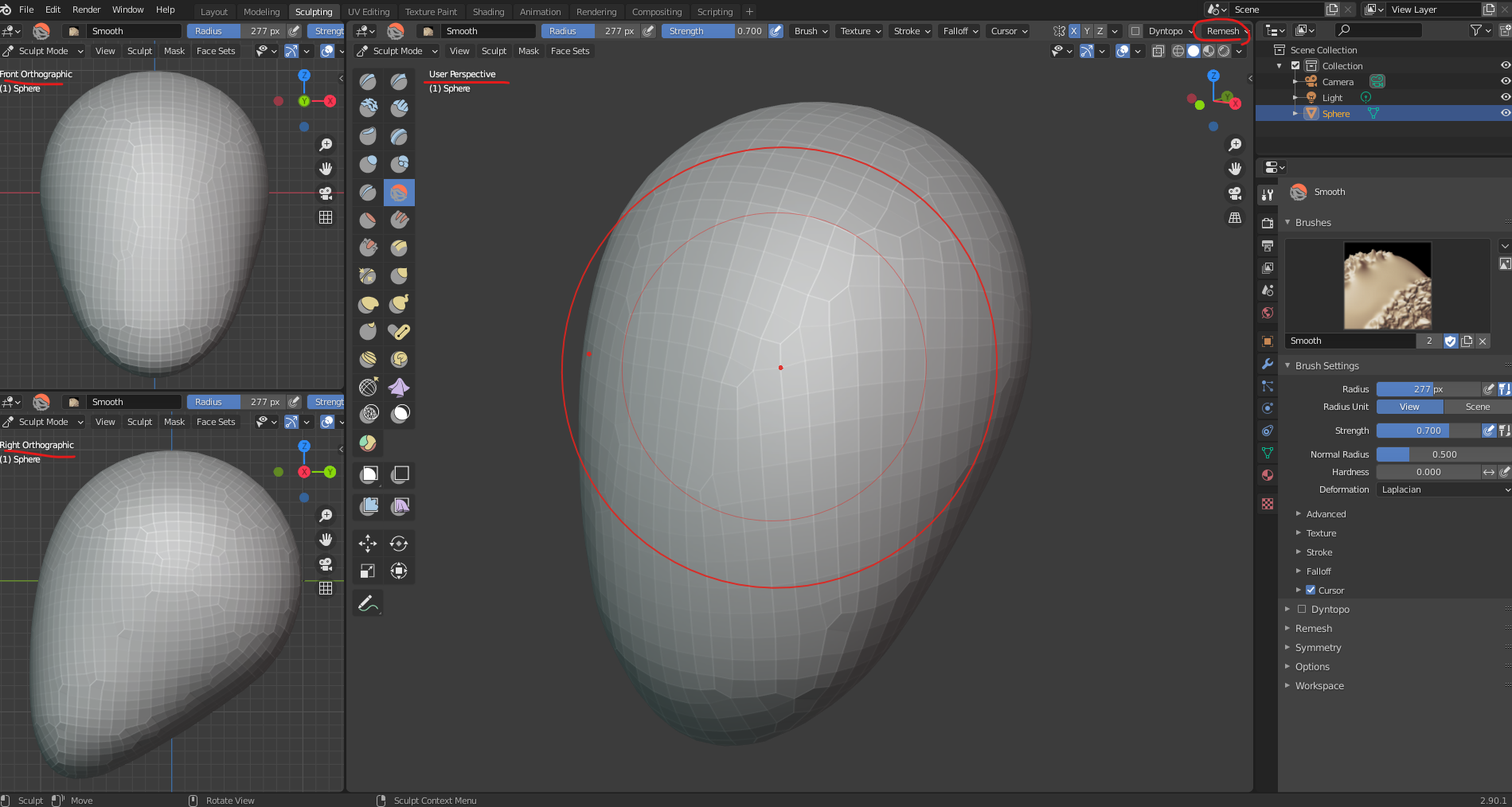Enable the Dyntopo checkbox in properties panel
The height and width of the screenshot is (807, 1512).
click(1302, 610)
